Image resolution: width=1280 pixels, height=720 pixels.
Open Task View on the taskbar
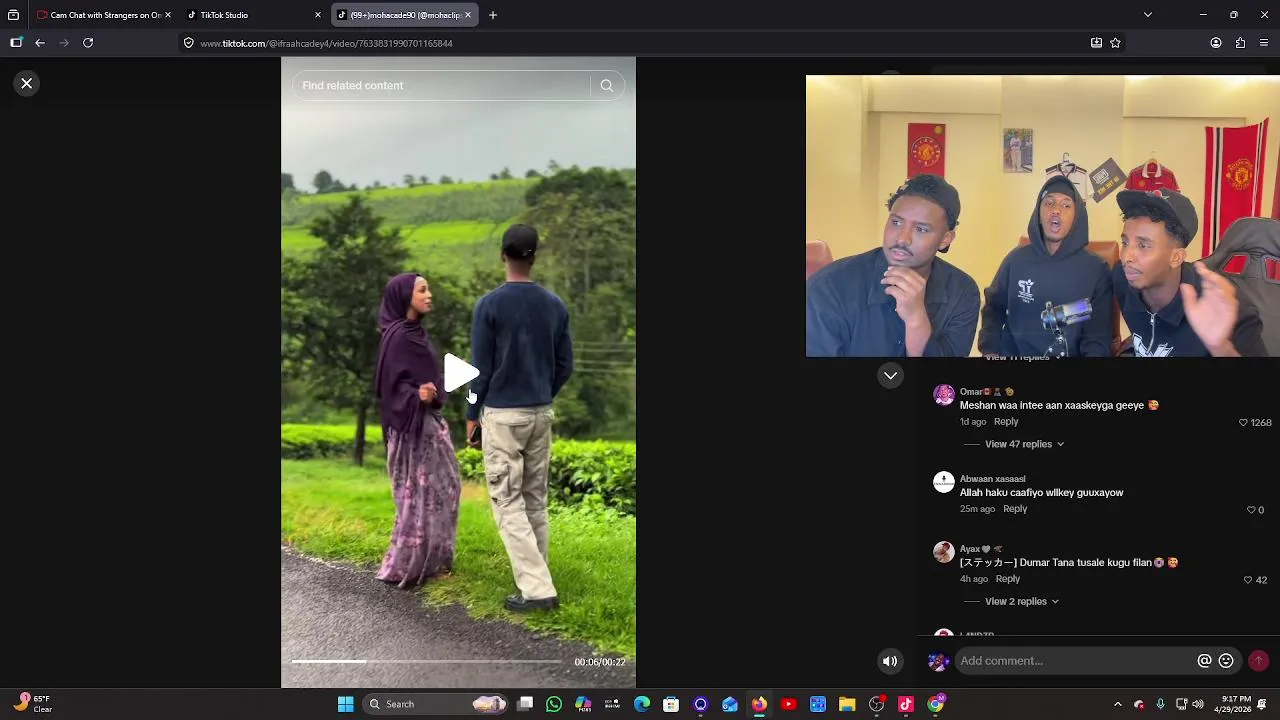coord(525,704)
